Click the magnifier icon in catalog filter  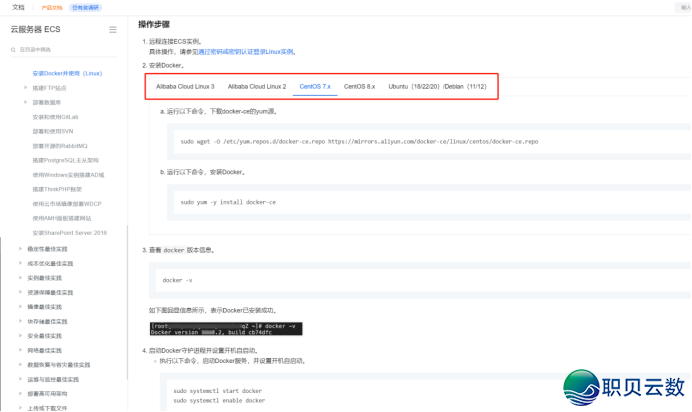click(13, 50)
